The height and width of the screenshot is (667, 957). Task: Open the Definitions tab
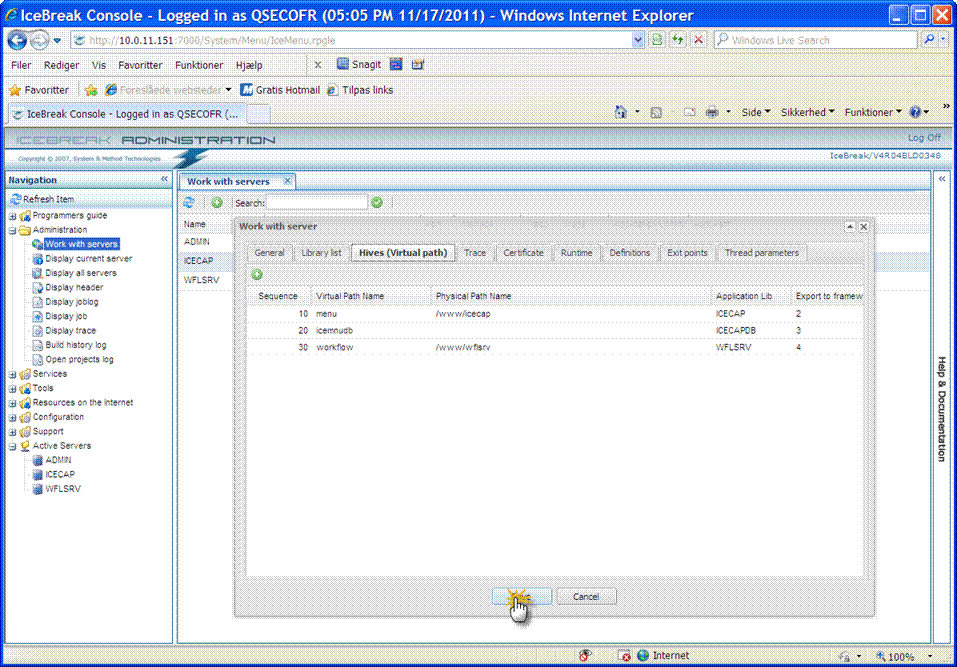(x=629, y=253)
